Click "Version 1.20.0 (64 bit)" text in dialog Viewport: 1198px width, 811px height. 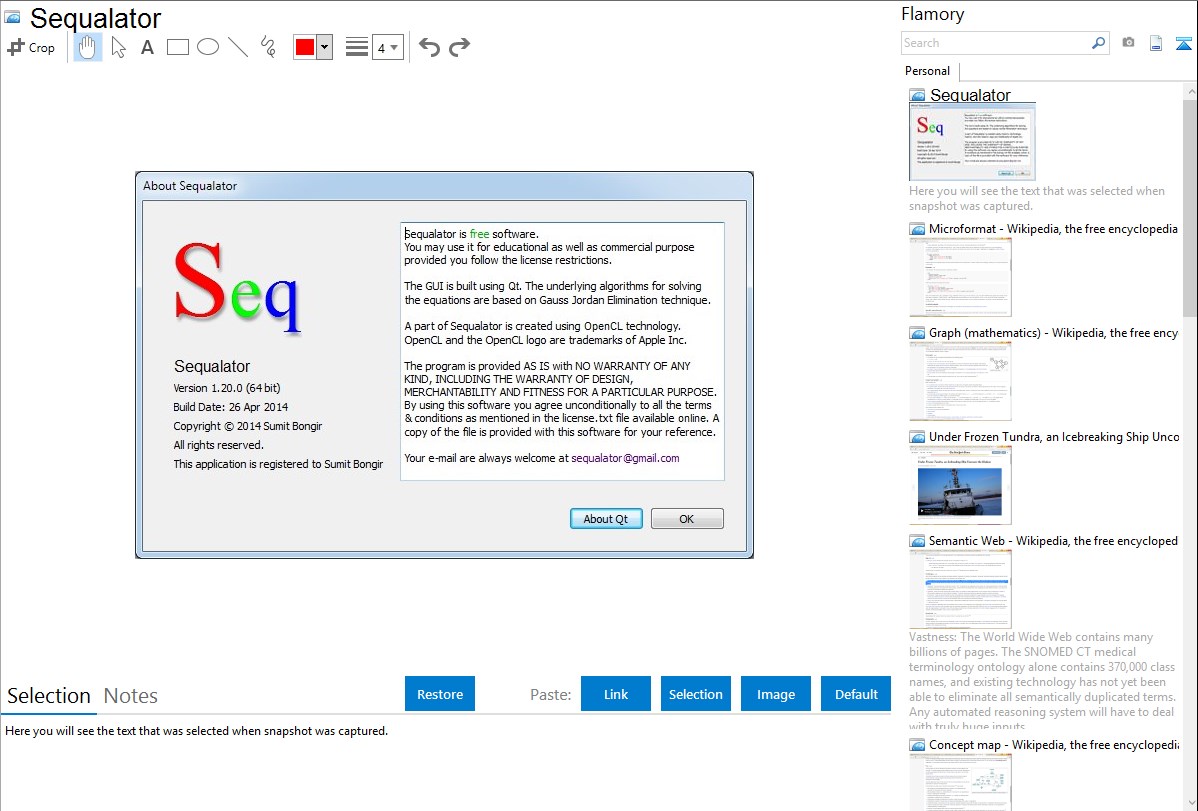pos(227,388)
